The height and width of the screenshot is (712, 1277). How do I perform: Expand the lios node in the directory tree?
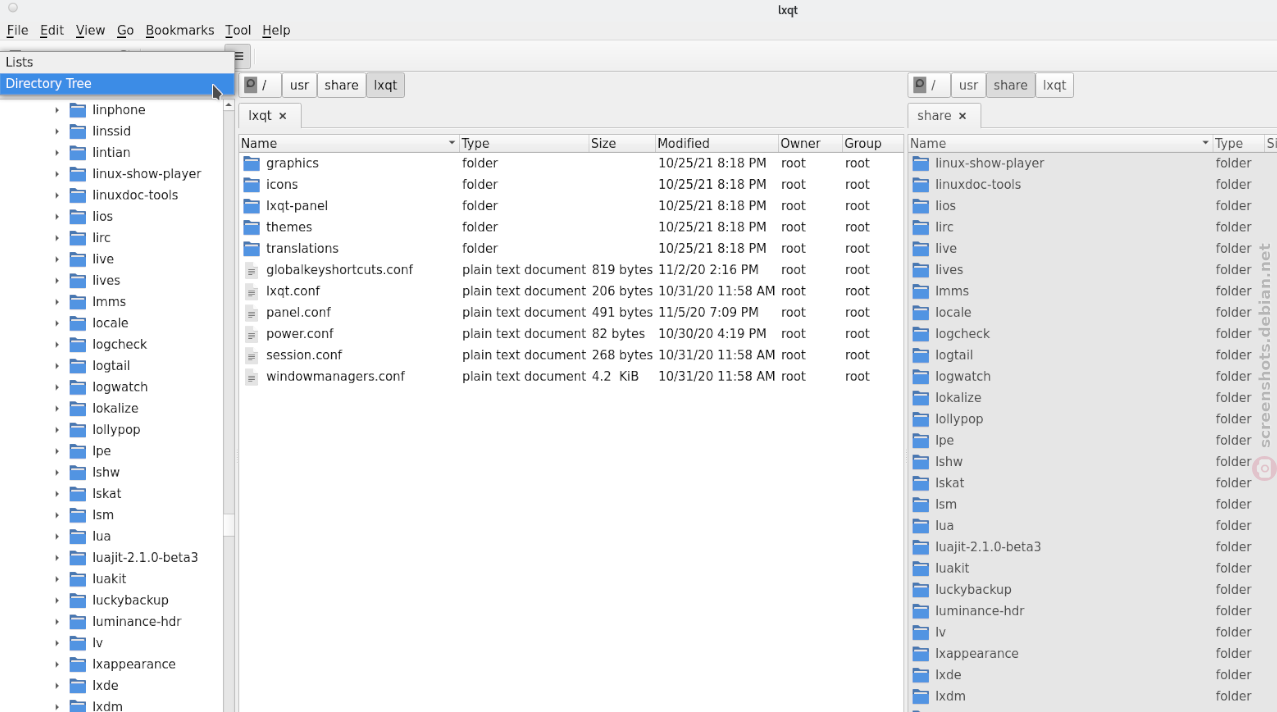point(57,217)
